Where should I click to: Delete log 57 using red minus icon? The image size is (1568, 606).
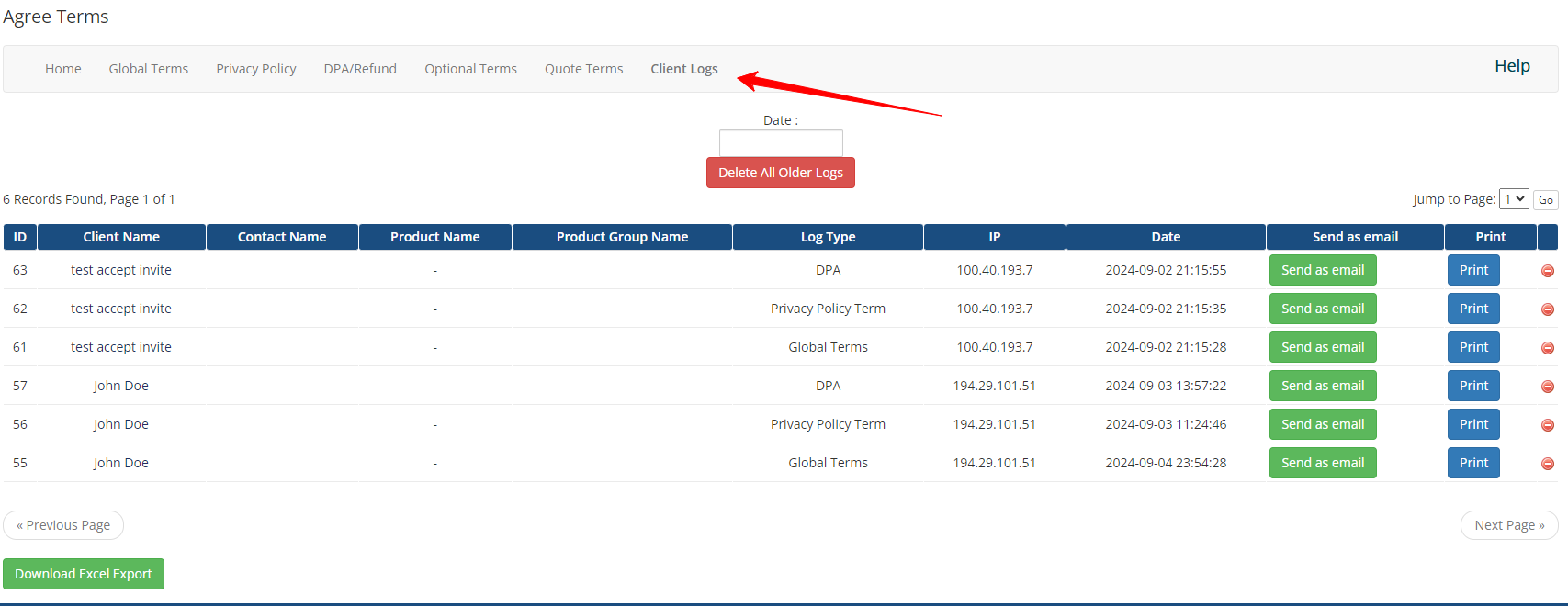click(1547, 387)
